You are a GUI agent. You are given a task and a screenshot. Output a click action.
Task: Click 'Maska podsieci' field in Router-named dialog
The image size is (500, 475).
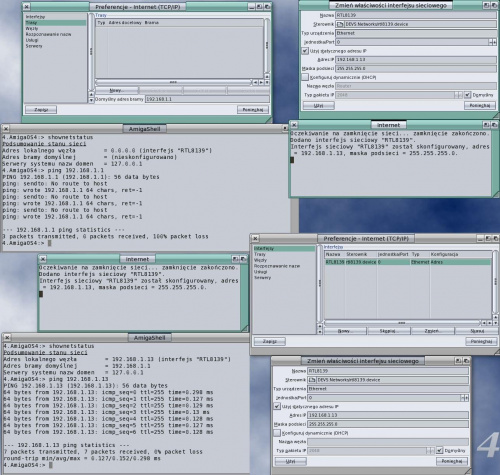click(416, 68)
